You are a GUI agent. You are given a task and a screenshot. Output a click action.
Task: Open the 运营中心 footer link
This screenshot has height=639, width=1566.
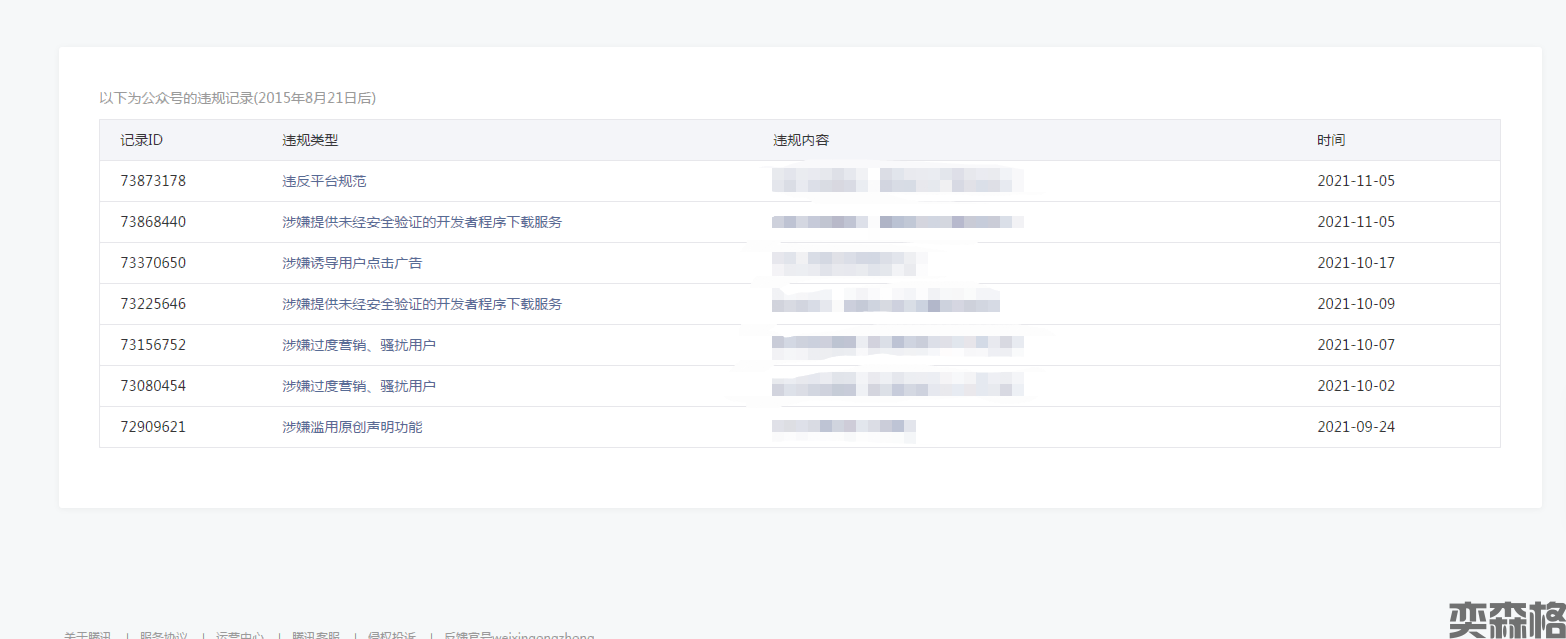240,635
